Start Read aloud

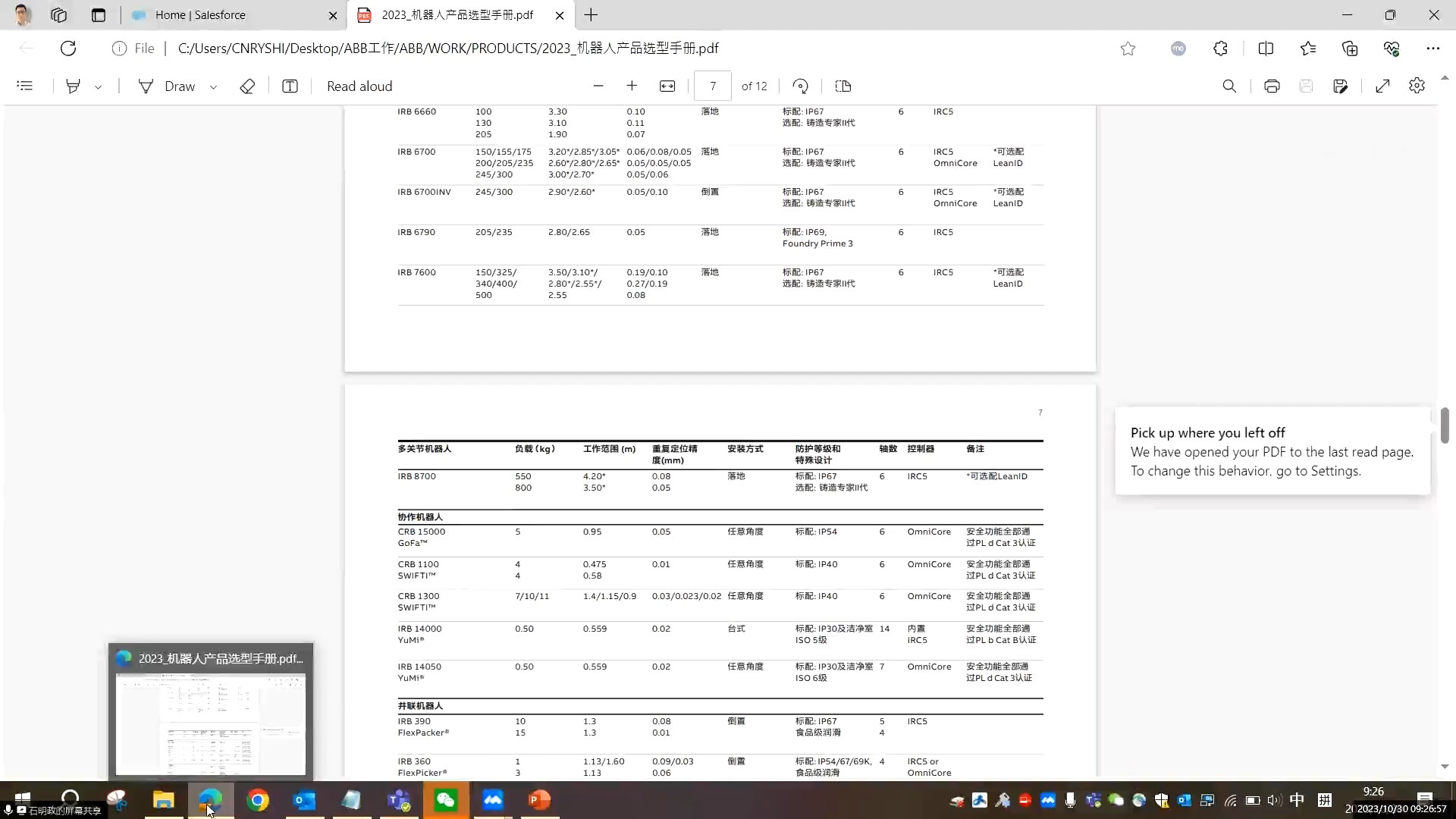(359, 86)
